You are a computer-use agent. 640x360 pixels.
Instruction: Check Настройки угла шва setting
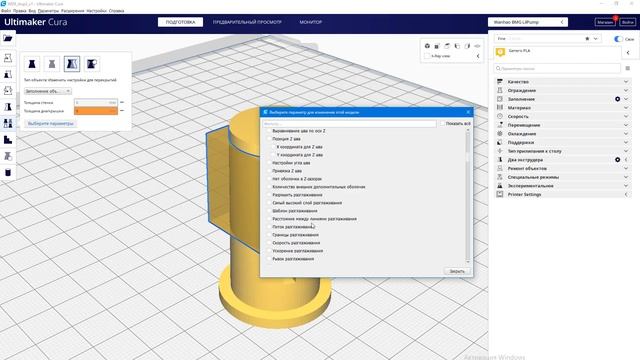[269, 163]
